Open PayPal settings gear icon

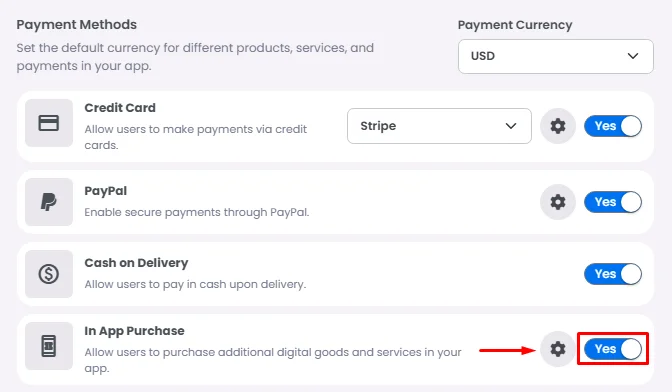[558, 202]
